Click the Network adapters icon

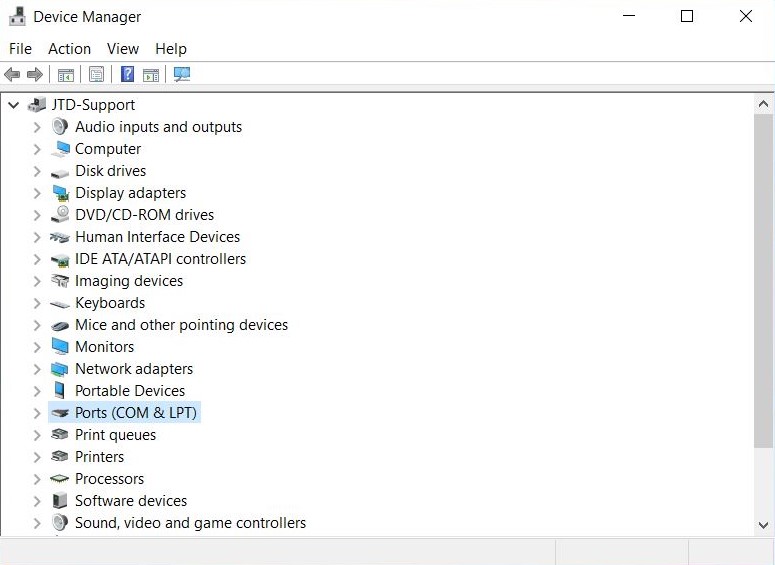coord(59,369)
